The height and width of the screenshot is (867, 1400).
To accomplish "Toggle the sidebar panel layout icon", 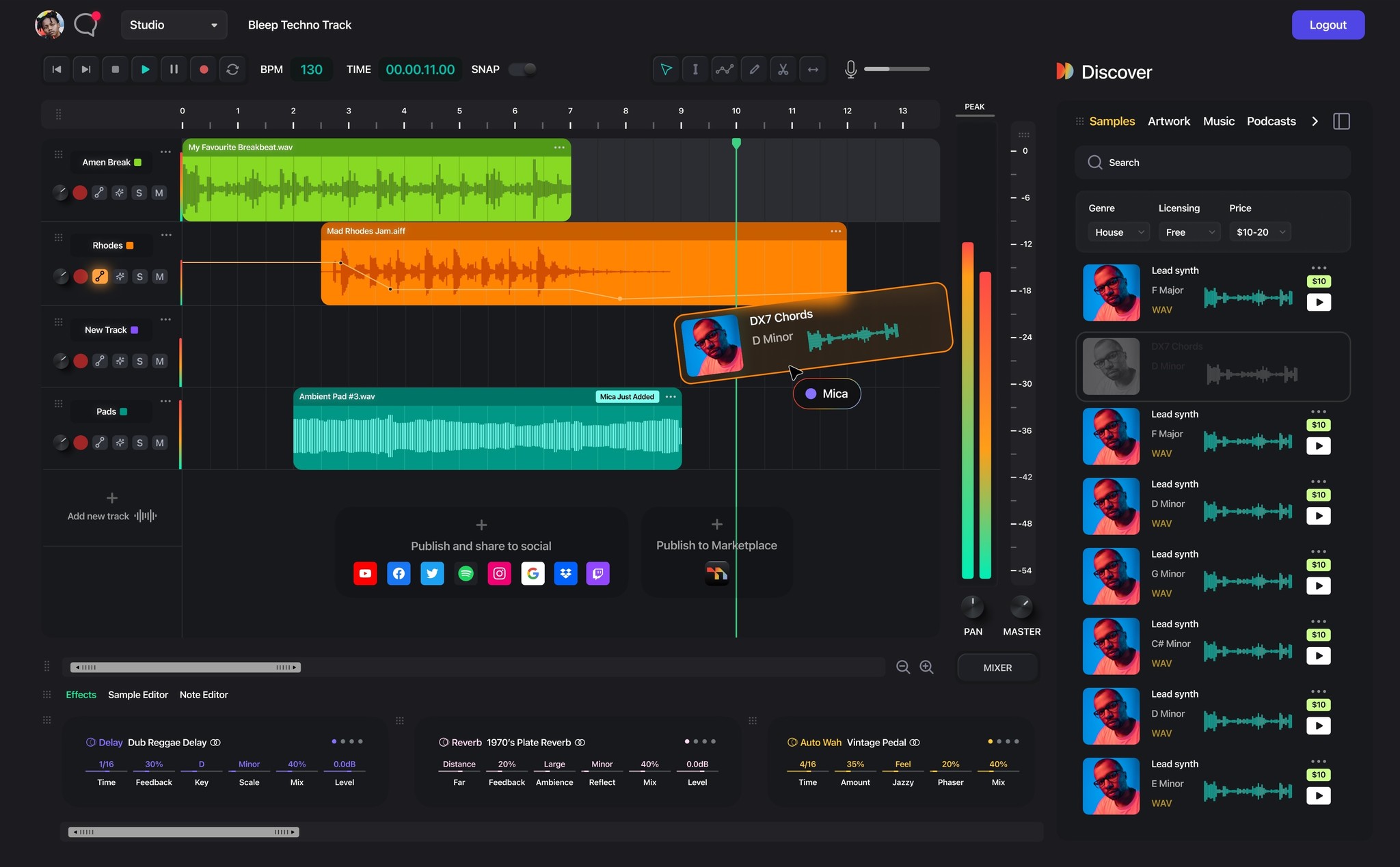I will 1341,121.
